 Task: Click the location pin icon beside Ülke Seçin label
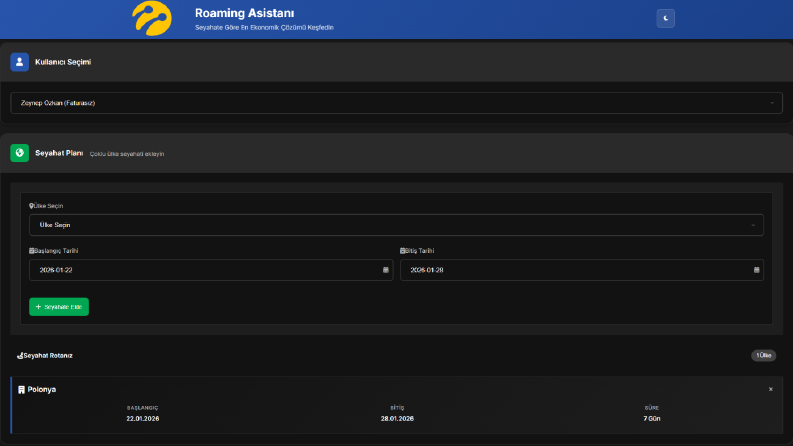[31, 206]
